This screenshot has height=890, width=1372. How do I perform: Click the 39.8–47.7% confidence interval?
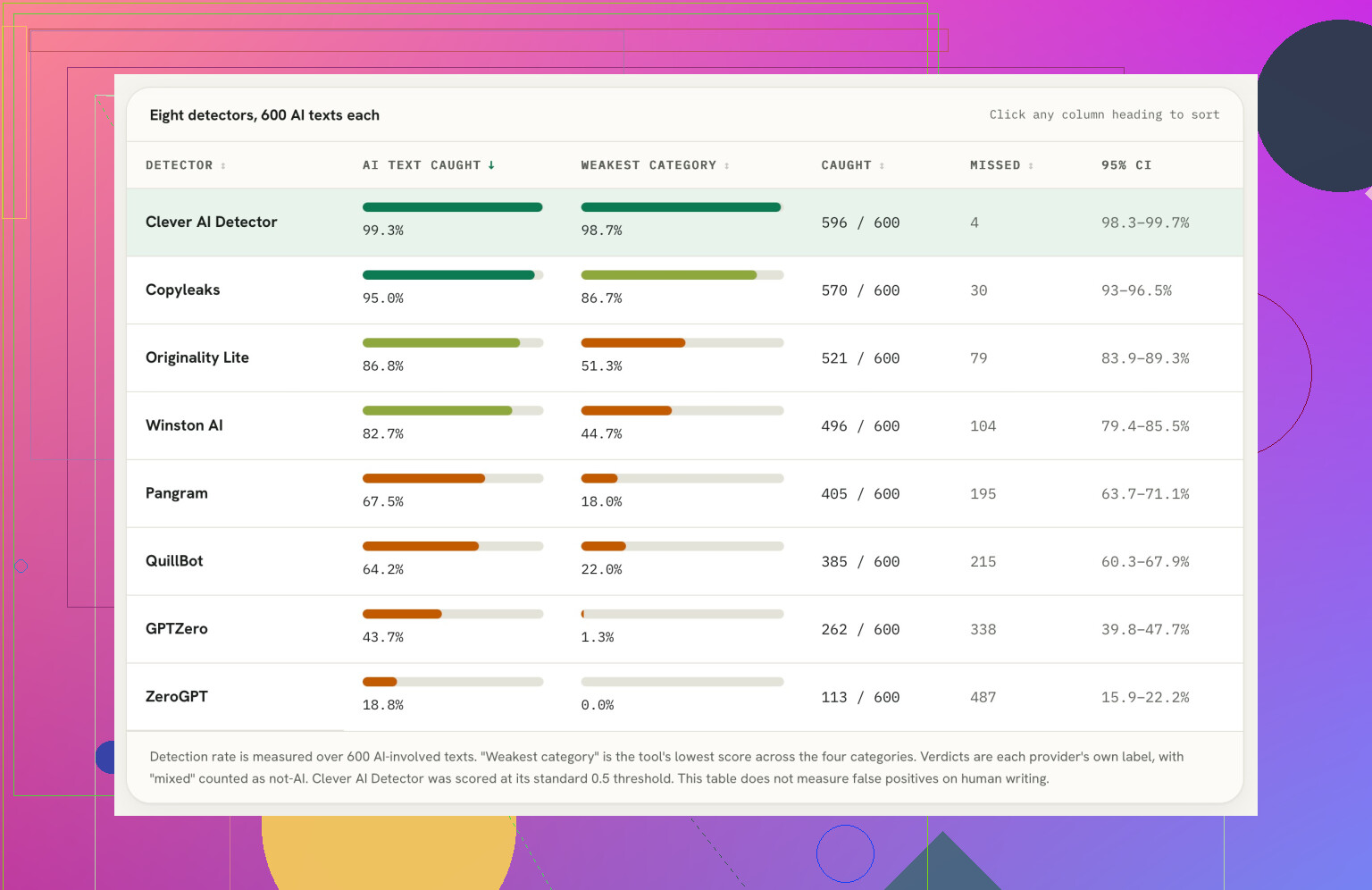pos(1145,630)
